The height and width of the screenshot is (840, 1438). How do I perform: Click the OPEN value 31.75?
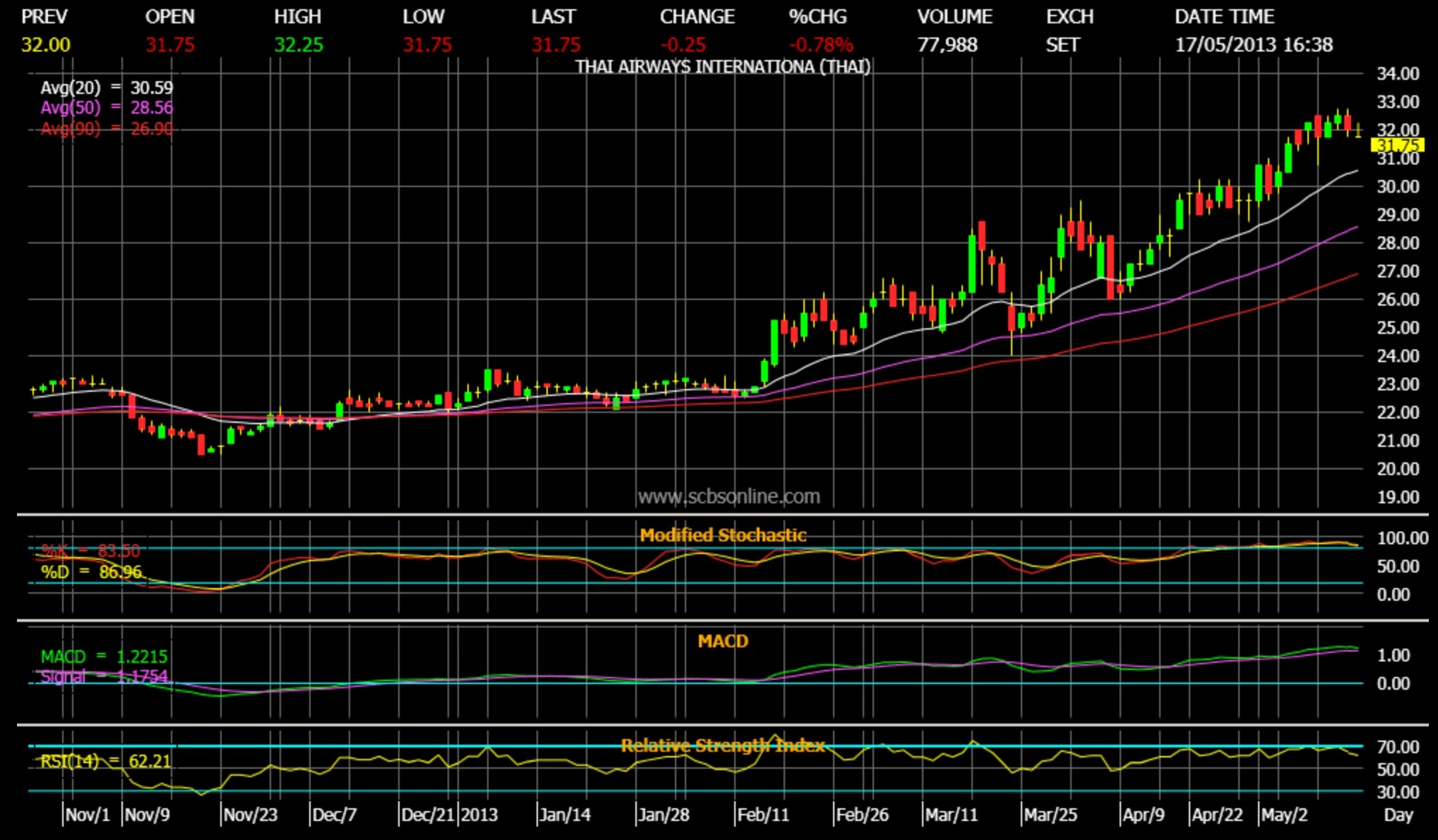tap(170, 45)
